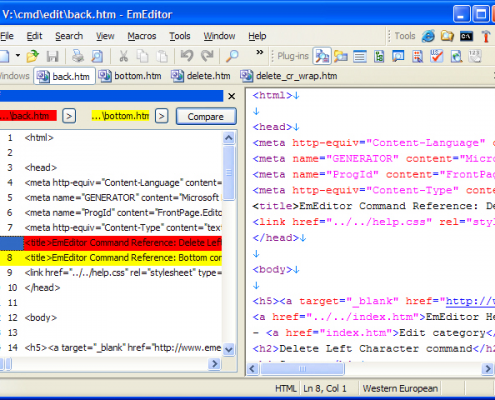This screenshot has width=495, height=400.
Task: Select the red-highlighted title diff row
Action: pyautogui.click(x=111, y=243)
